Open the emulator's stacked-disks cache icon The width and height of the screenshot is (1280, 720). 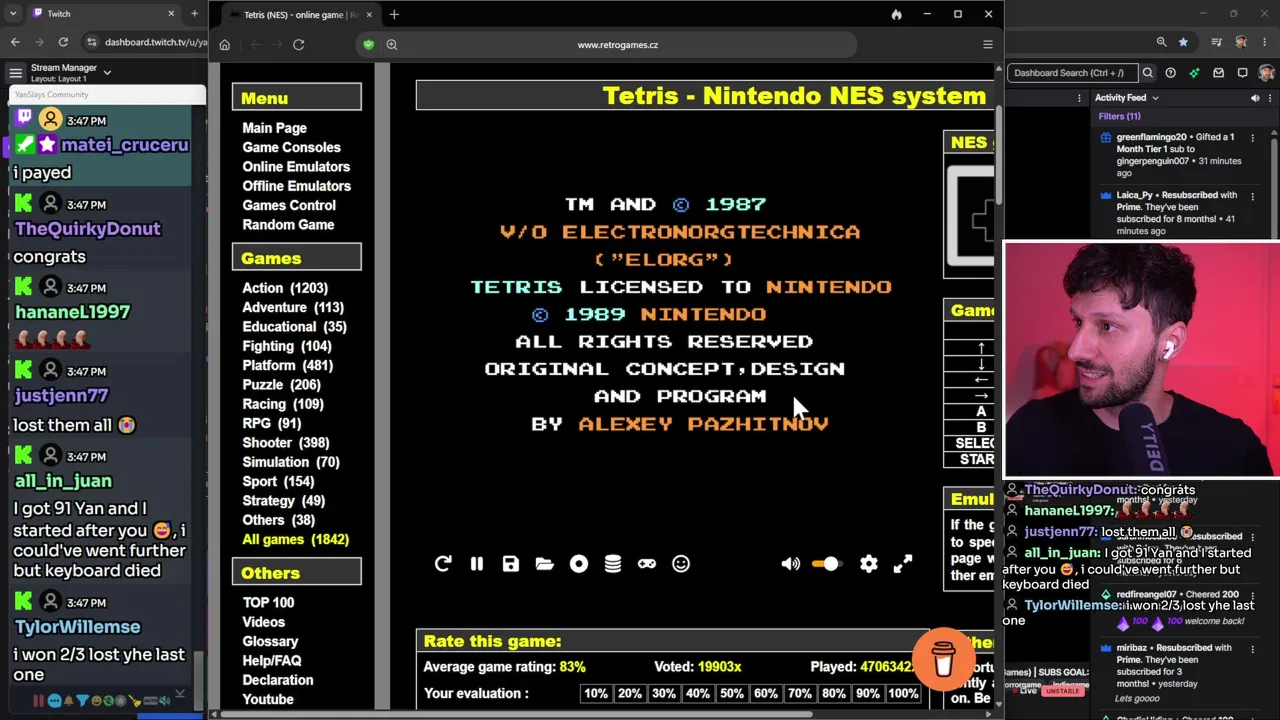(x=613, y=564)
